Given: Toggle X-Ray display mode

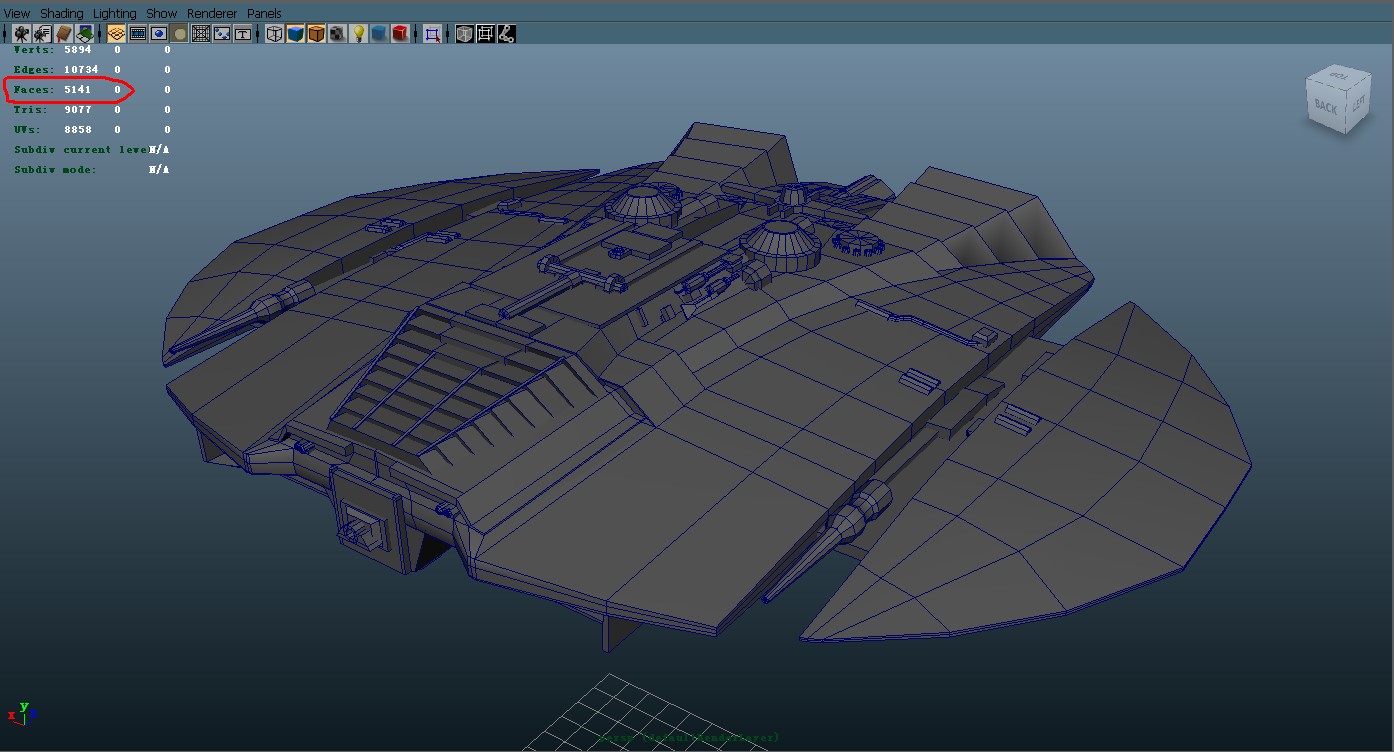Looking at the screenshot, I should pyautogui.click(x=464, y=34).
